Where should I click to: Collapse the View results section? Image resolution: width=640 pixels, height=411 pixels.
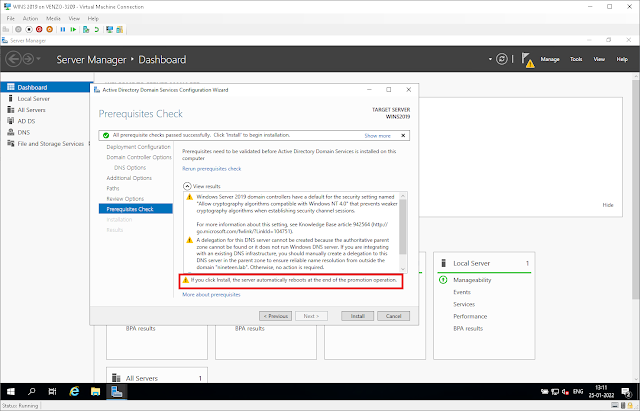click(x=187, y=186)
